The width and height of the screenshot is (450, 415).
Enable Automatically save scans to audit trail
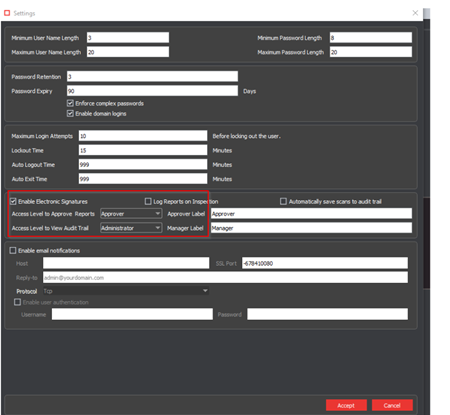(283, 201)
